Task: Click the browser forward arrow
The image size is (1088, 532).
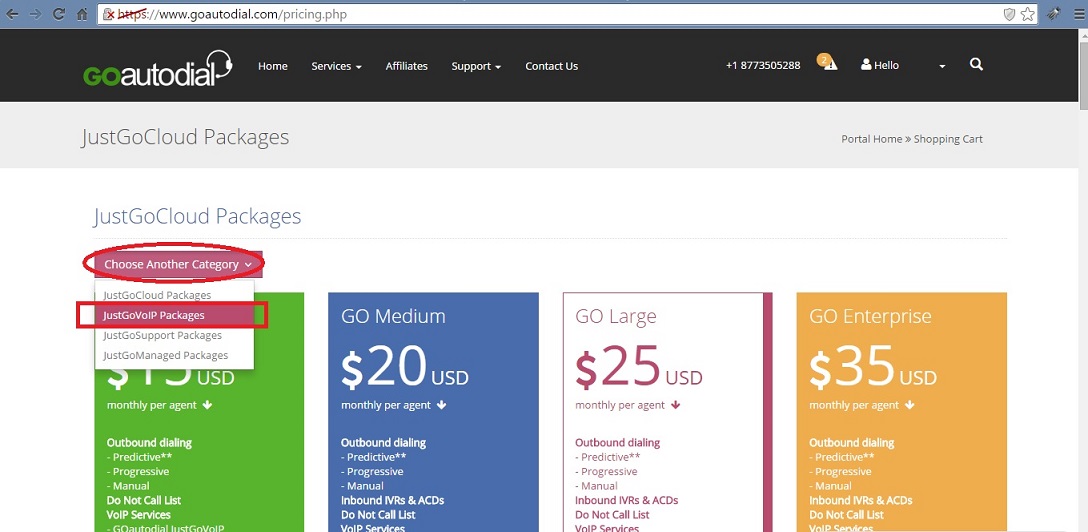Action: (x=35, y=14)
